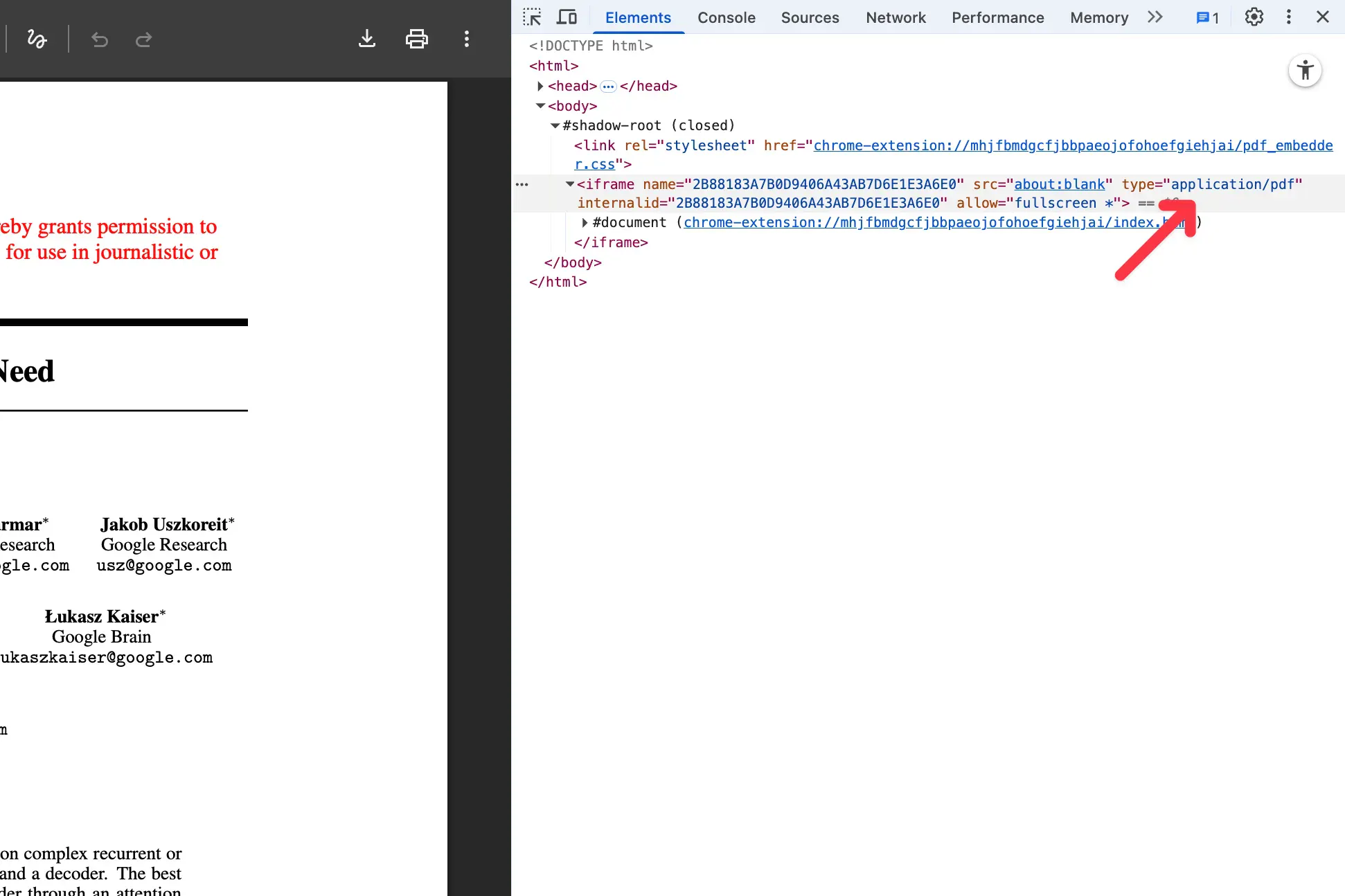
Task: Expand the head element node
Action: (x=540, y=86)
